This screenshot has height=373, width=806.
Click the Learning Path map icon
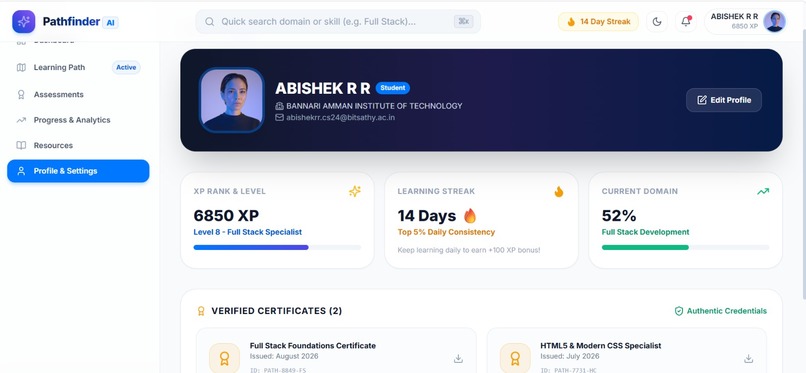21,67
